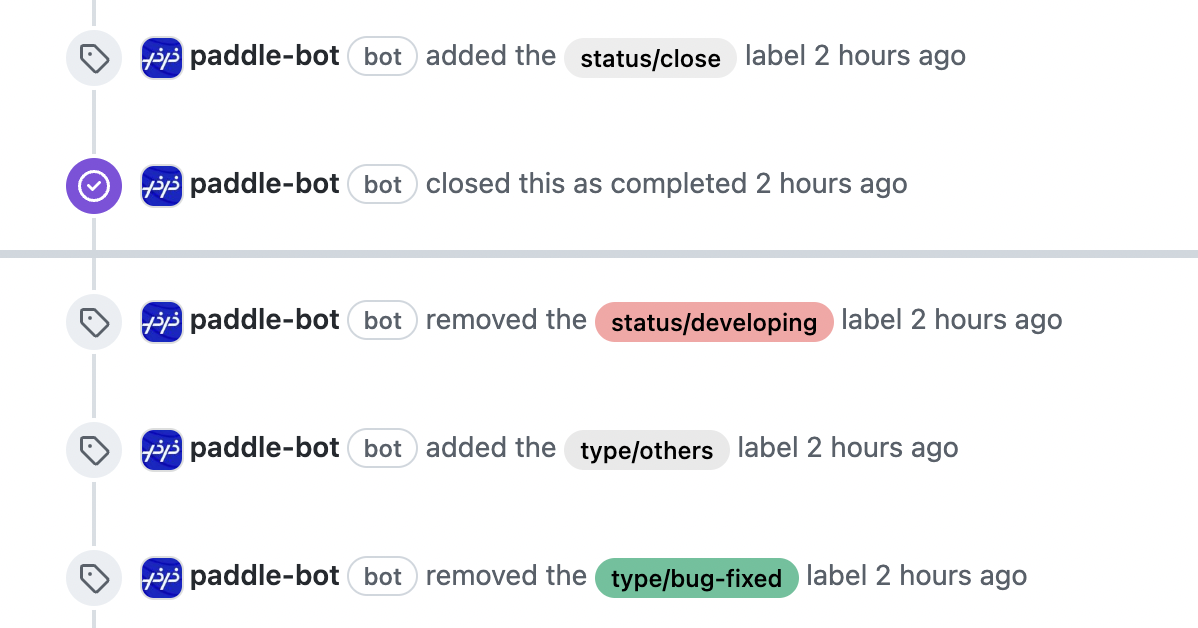Open the status/developing label
1198x628 pixels.
[x=714, y=322]
